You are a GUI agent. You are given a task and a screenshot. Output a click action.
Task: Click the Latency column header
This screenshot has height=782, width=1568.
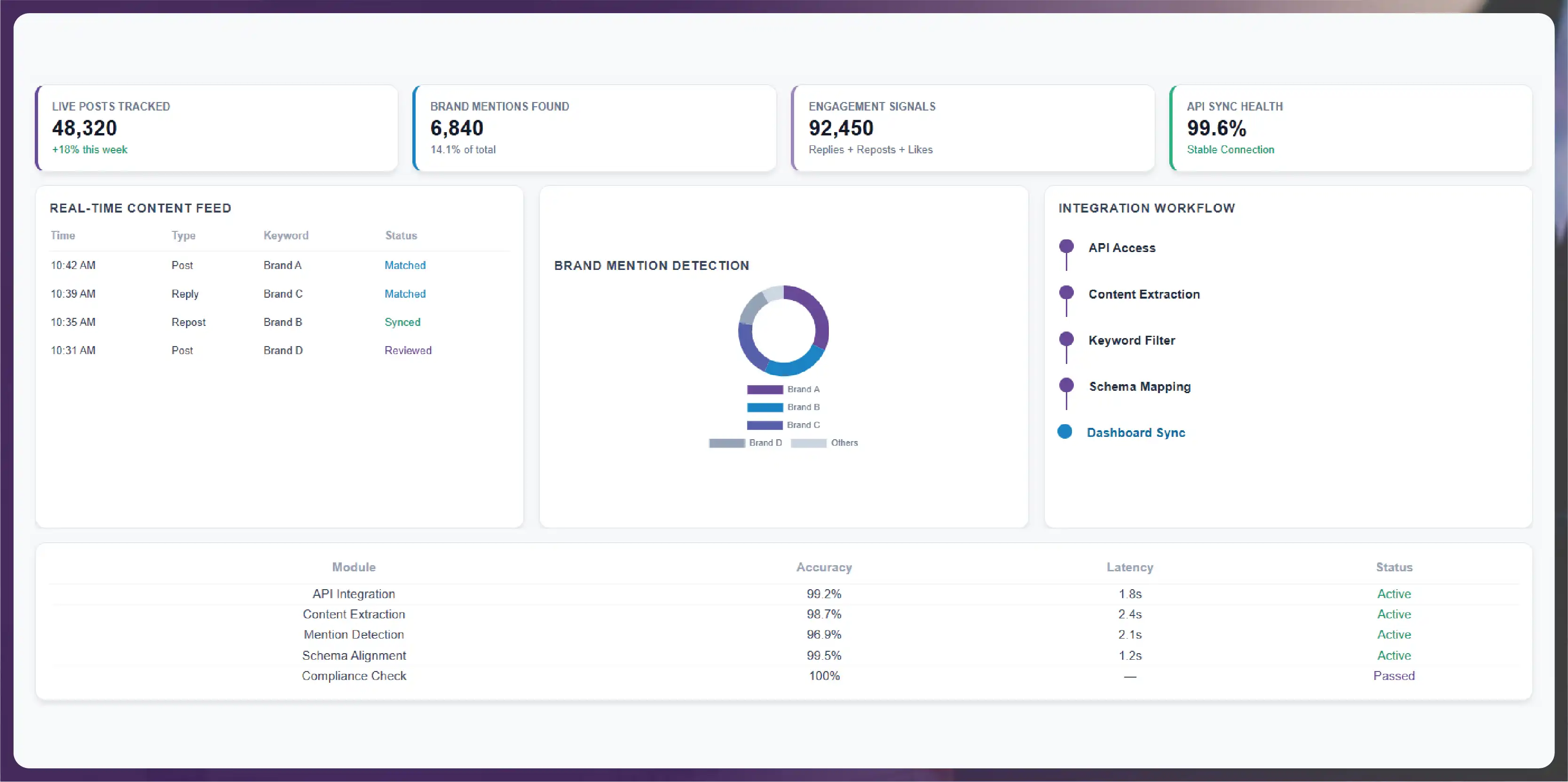[x=1130, y=567]
